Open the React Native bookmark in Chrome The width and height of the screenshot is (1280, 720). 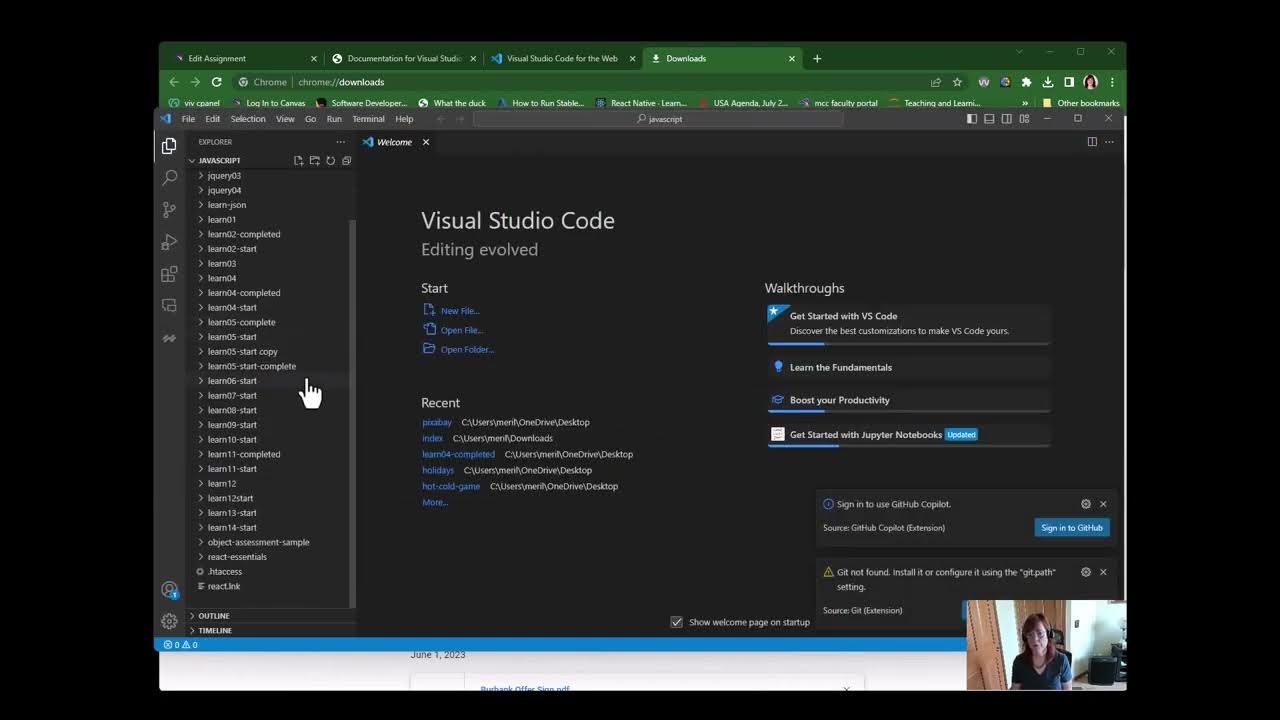pos(641,103)
